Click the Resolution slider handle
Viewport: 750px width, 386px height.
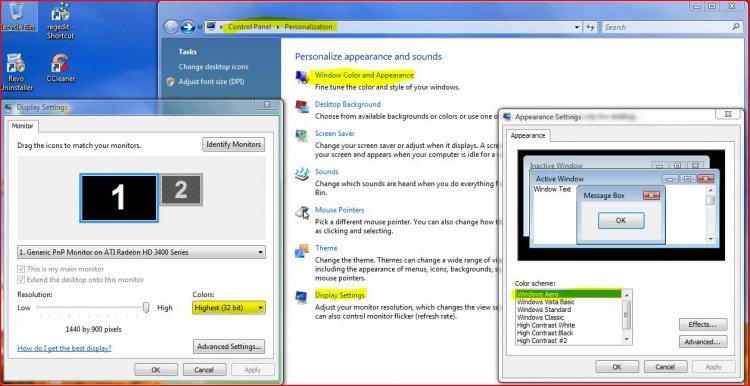coord(146,308)
